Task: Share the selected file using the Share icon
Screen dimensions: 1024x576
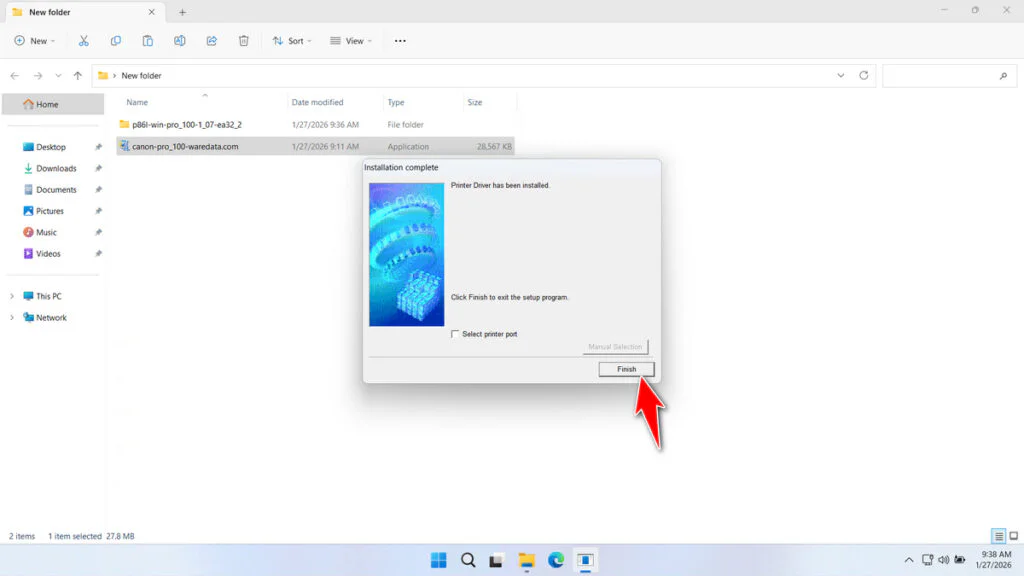Action: 211,40
